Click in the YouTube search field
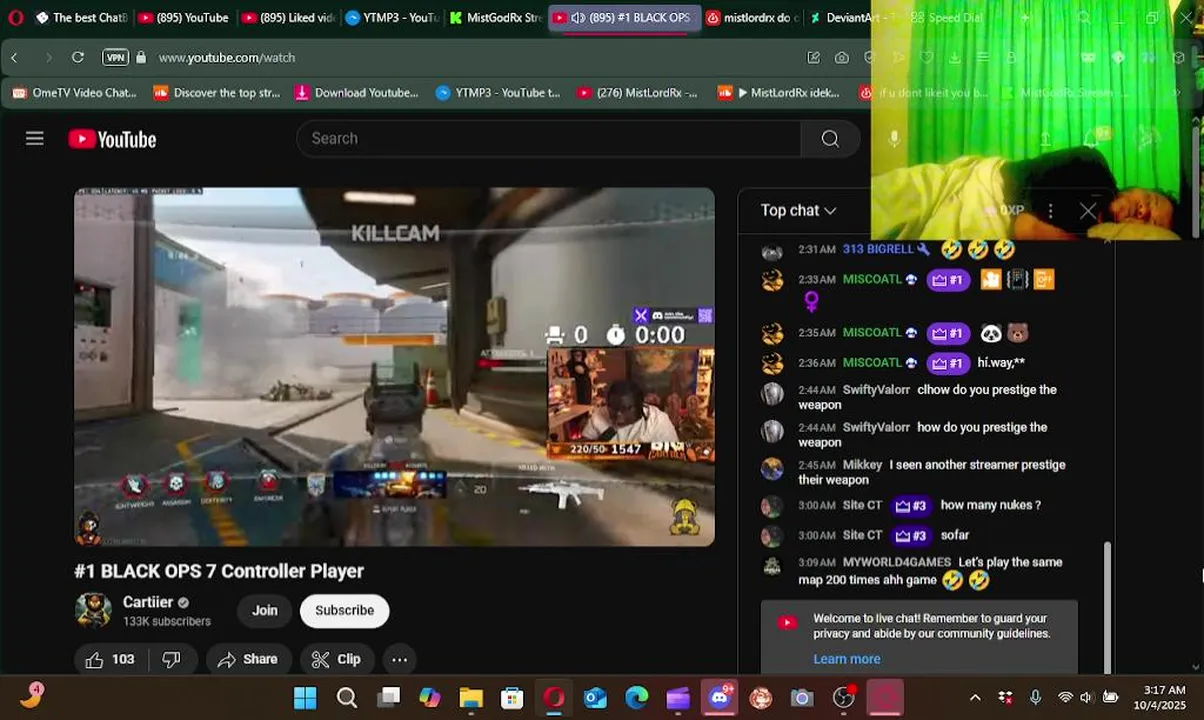This screenshot has width=1204, height=720. coord(548,138)
